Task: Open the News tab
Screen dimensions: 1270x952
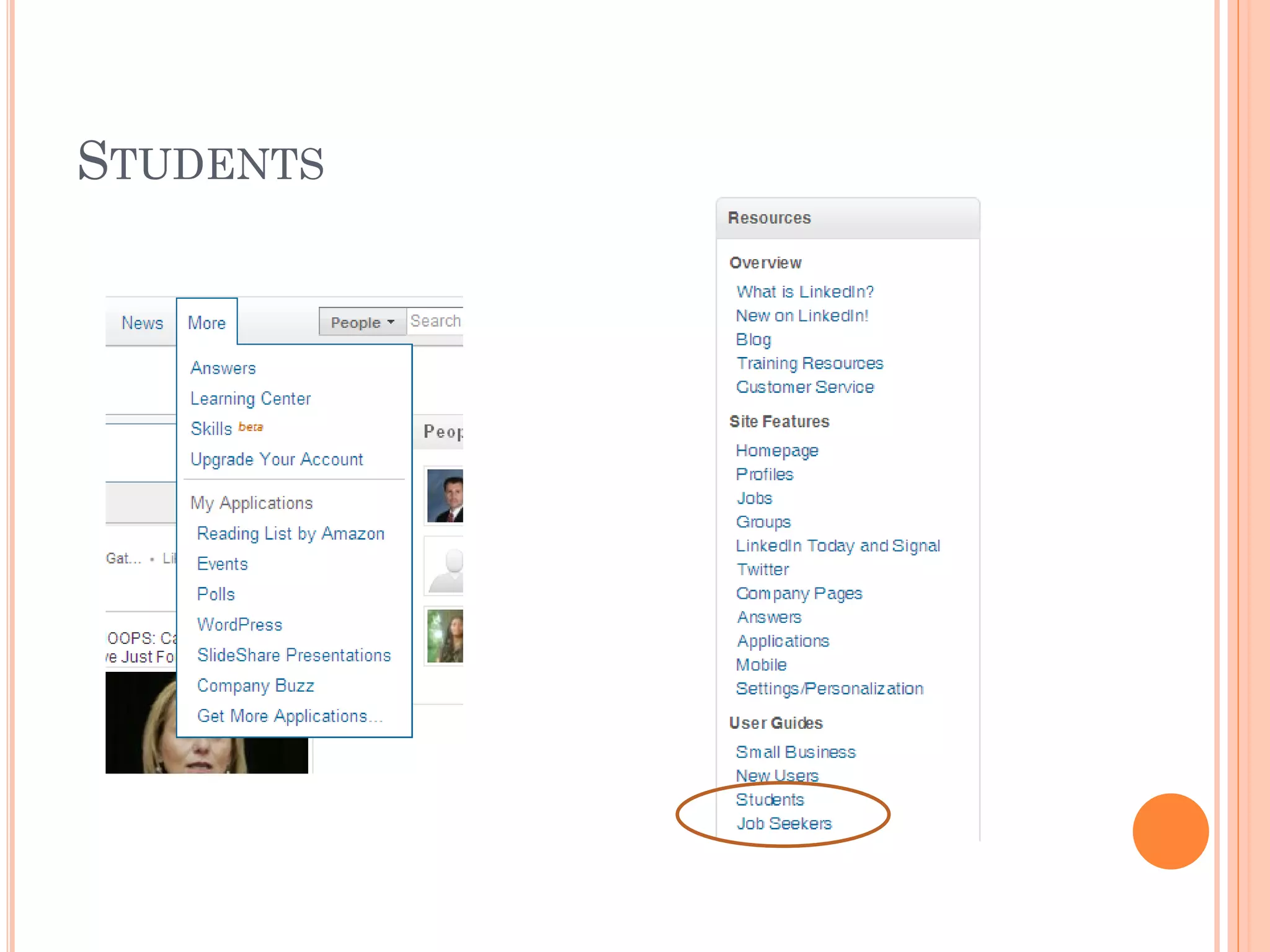Action: (x=142, y=323)
